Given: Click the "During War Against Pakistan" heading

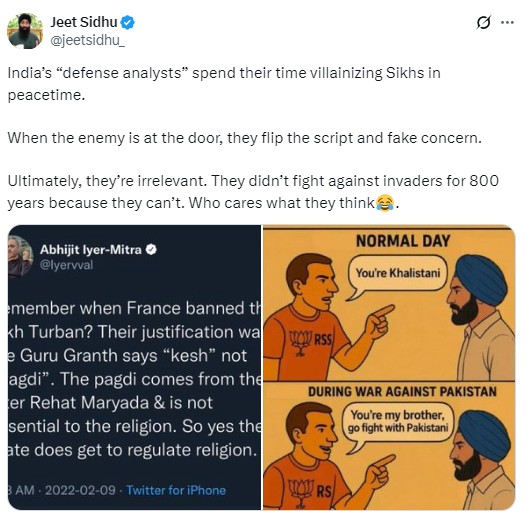Looking at the screenshot, I should [x=402, y=392].
